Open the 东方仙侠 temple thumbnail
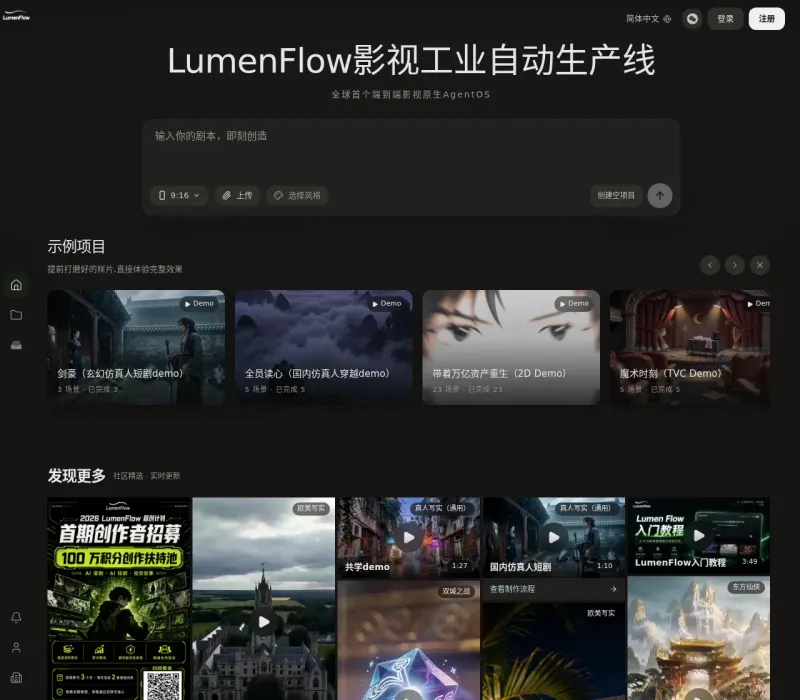The image size is (800, 700). [x=698, y=638]
